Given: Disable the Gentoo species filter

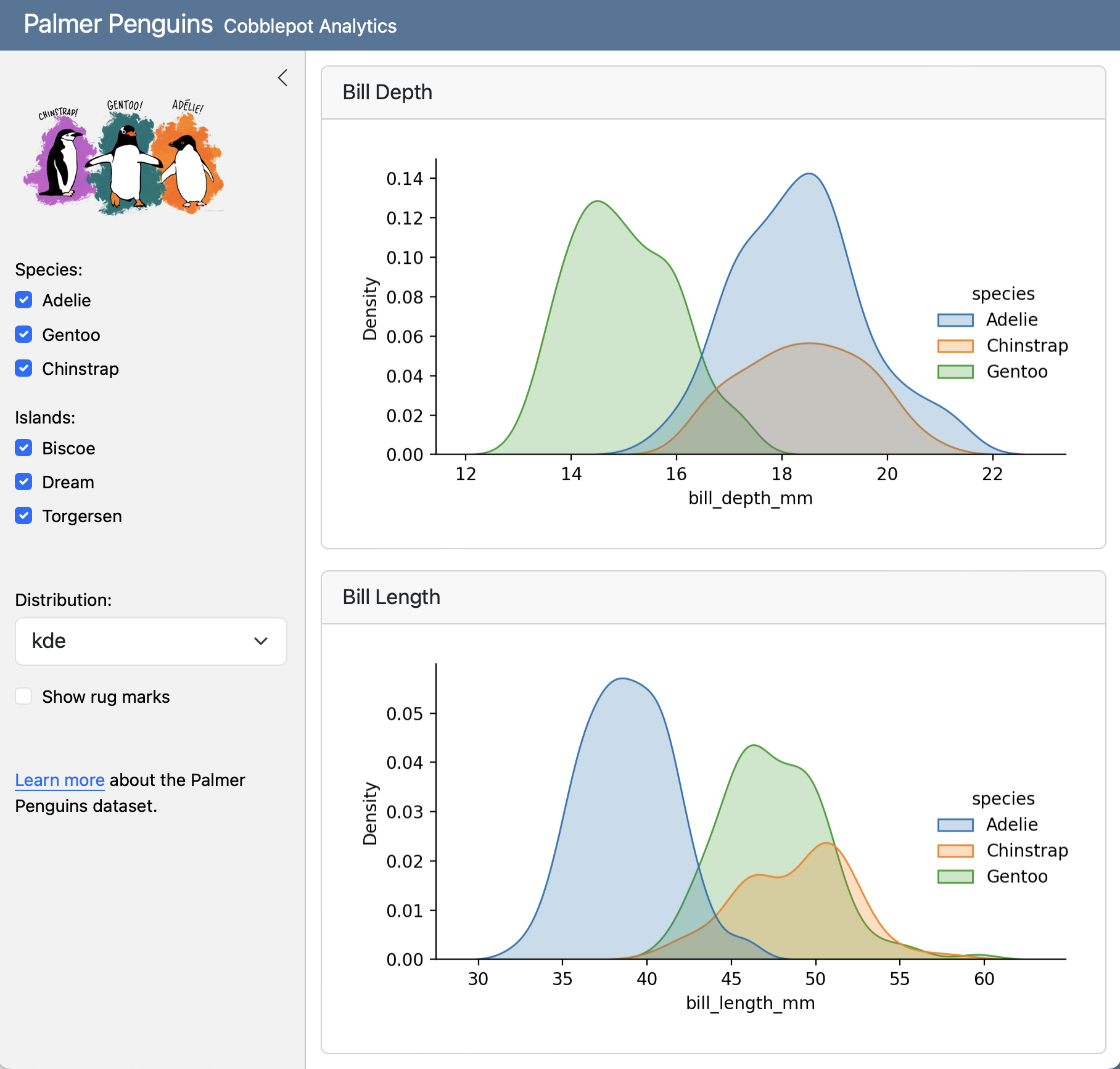Looking at the screenshot, I should [x=23, y=335].
